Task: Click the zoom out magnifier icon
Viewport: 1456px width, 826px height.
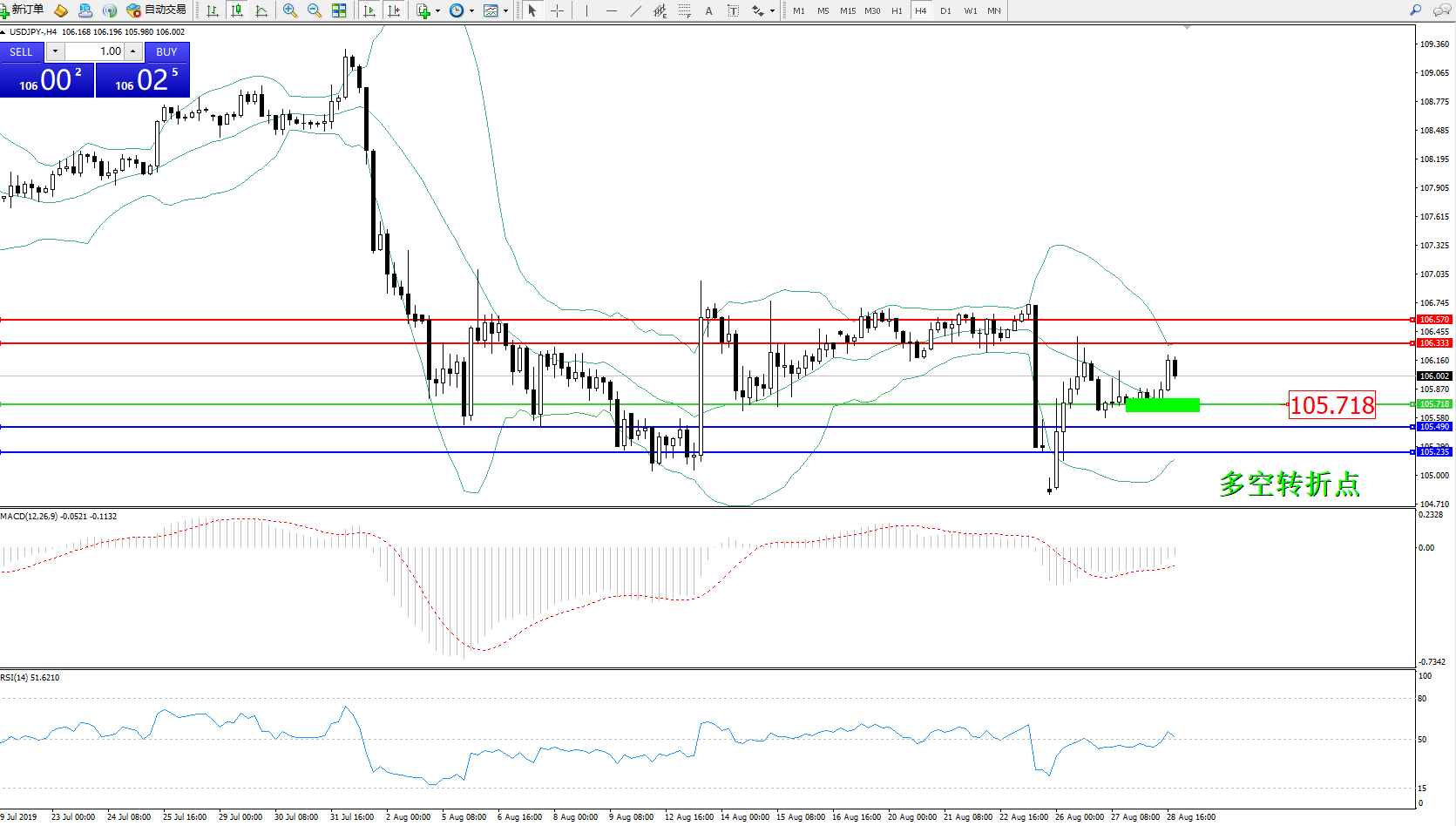Action: point(315,10)
